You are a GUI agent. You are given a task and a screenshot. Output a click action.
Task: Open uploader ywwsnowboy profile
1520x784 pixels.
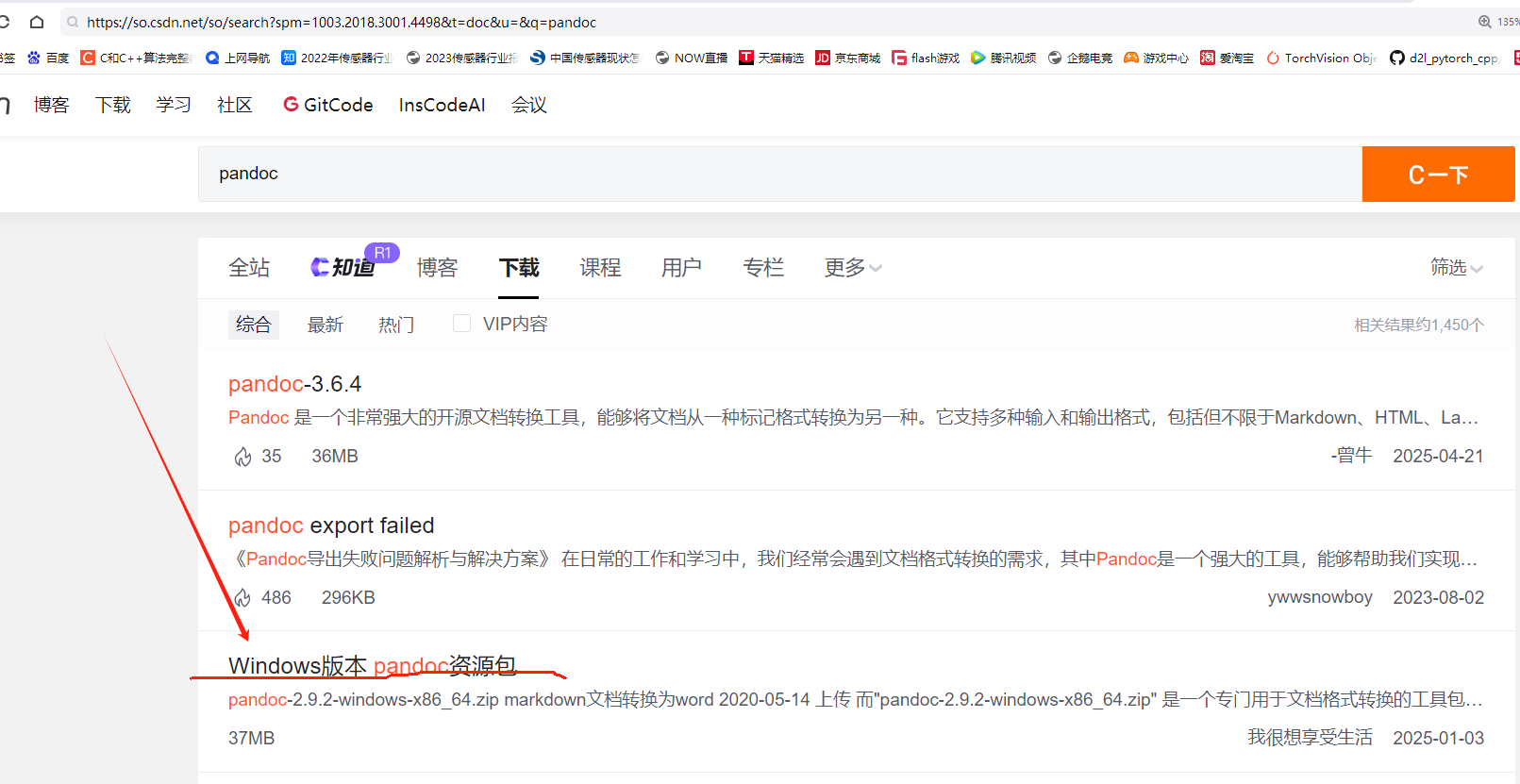pyautogui.click(x=1320, y=597)
